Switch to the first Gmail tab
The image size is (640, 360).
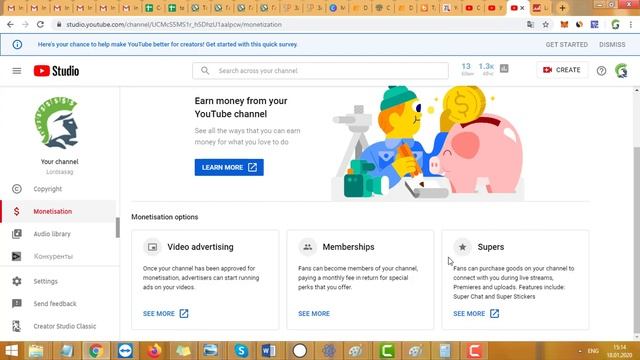16,8
